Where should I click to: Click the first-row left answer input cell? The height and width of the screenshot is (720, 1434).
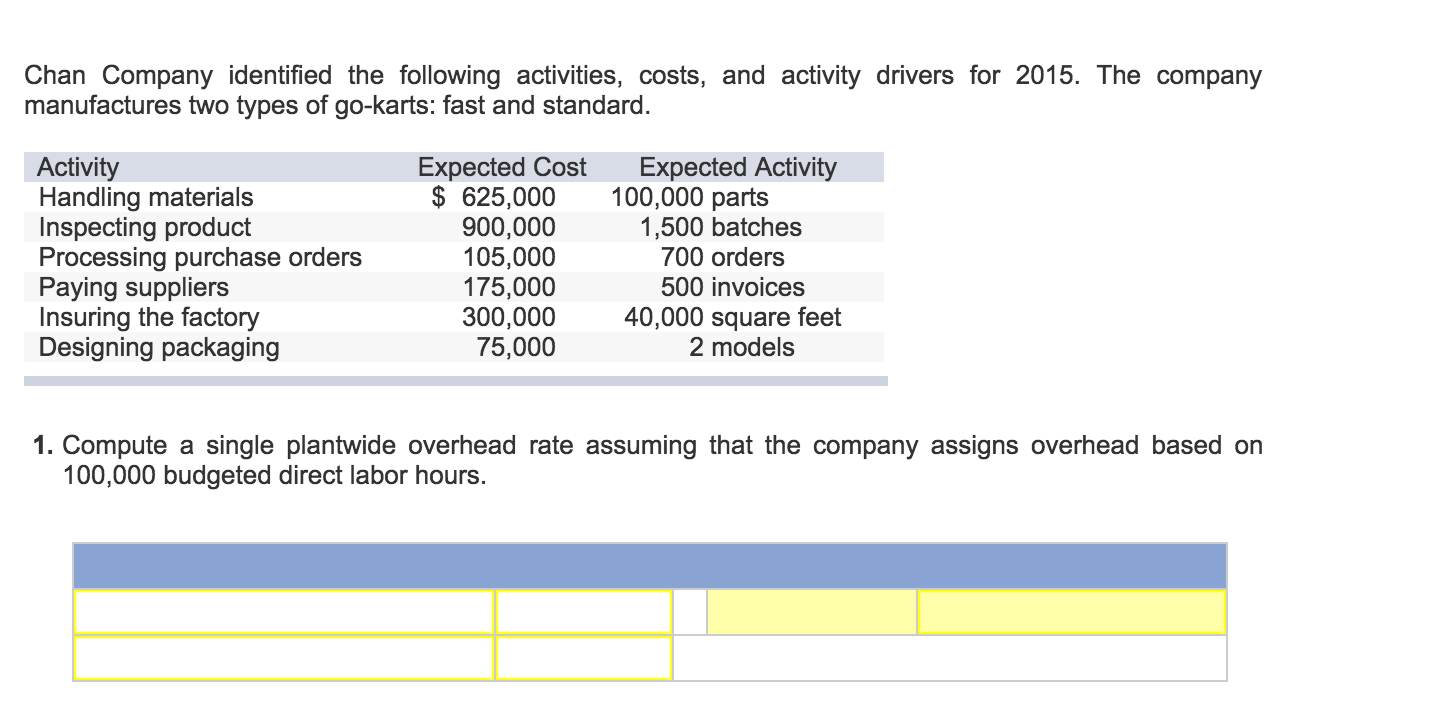coord(284,611)
